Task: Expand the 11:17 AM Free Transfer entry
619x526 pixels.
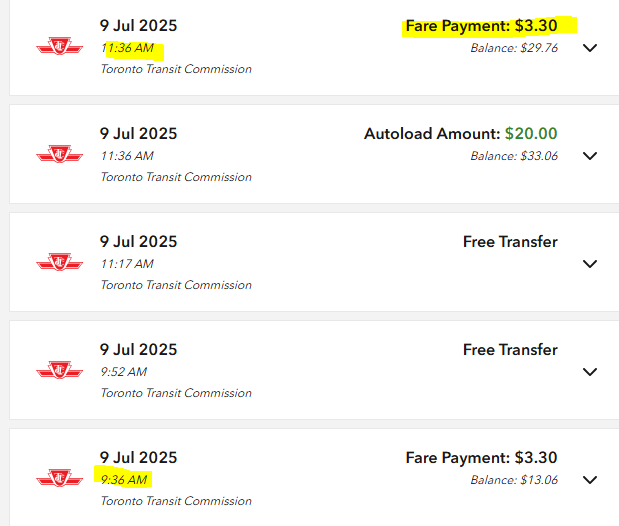Action: point(590,264)
